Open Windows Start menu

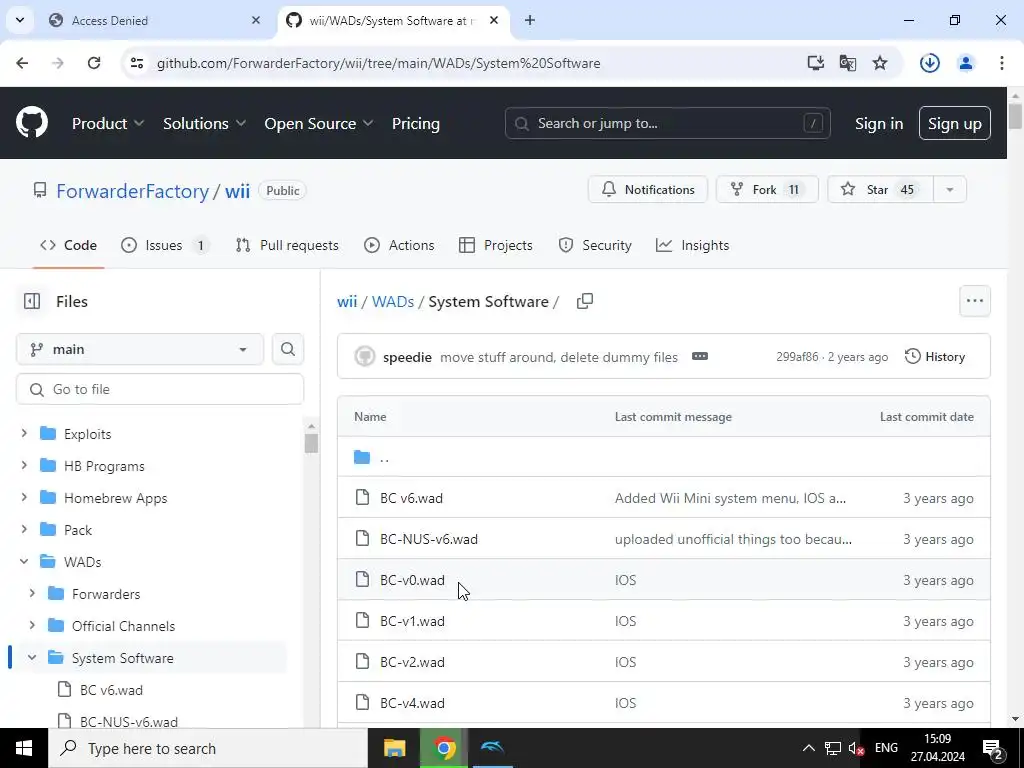(x=24, y=748)
